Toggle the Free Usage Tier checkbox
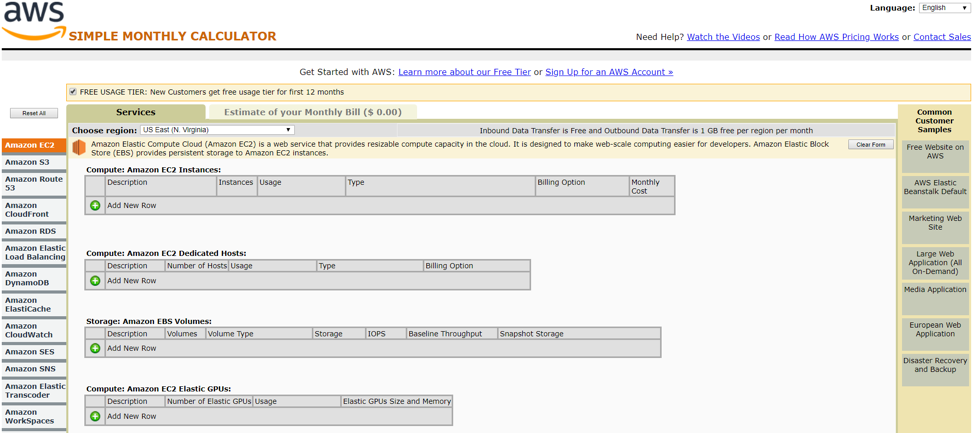Screen dimensions: 974x433 [73, 92]
